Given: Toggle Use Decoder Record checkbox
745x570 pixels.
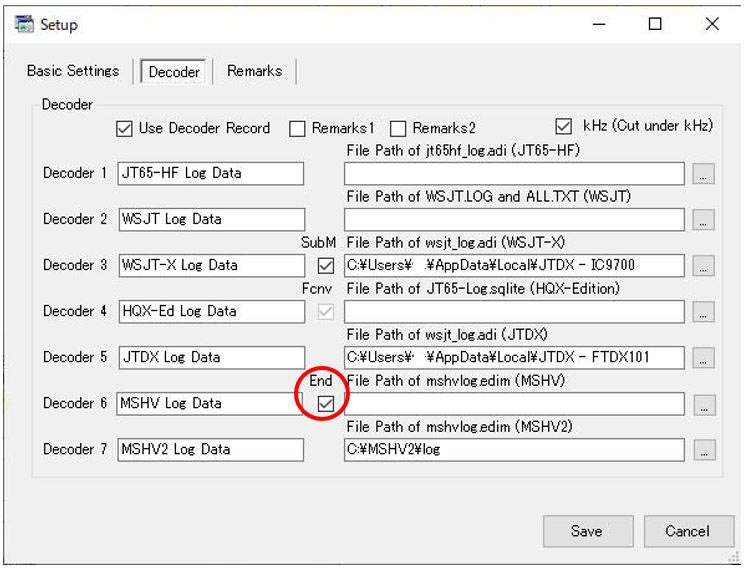Looking at the screenshot, I should (125, 128).
